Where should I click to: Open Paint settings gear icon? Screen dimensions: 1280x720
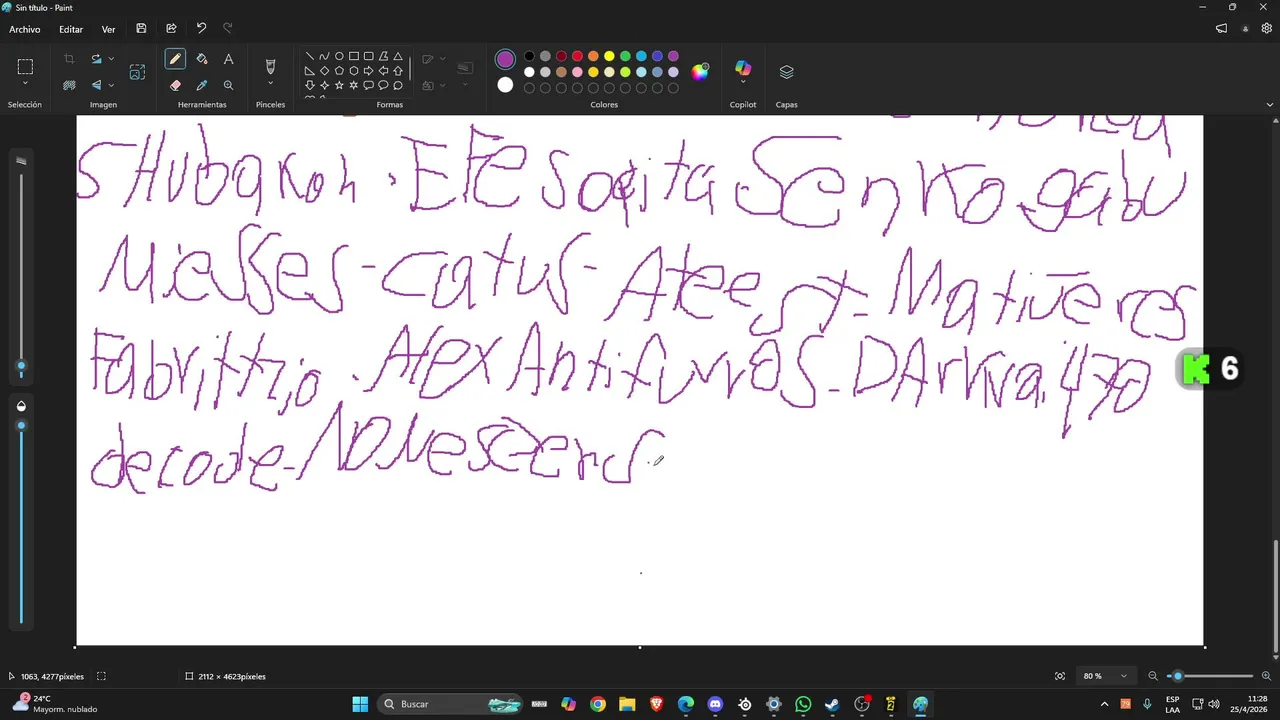[1266, 29]
